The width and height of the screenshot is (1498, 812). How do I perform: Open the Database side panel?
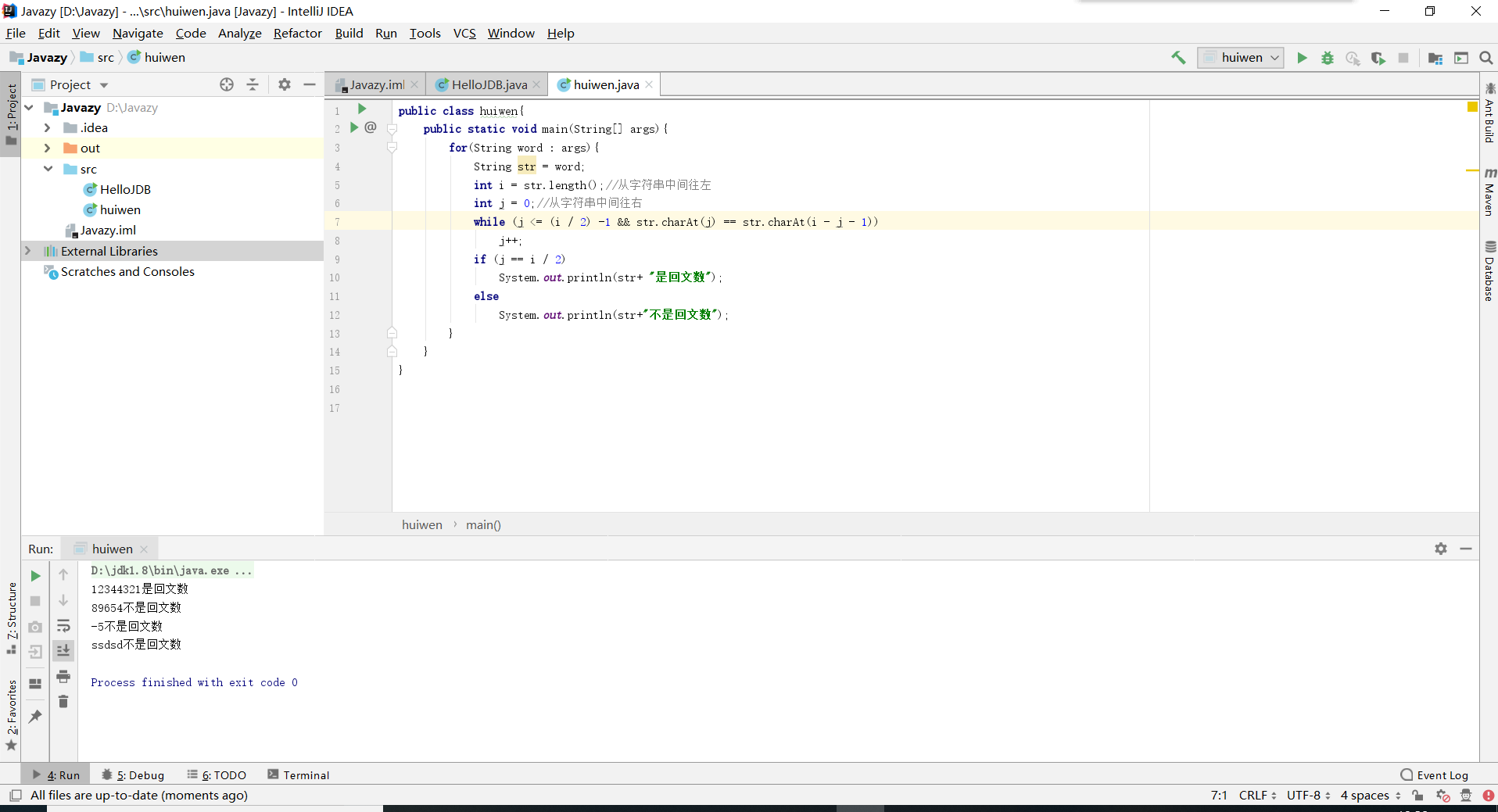coord(1489,271)
